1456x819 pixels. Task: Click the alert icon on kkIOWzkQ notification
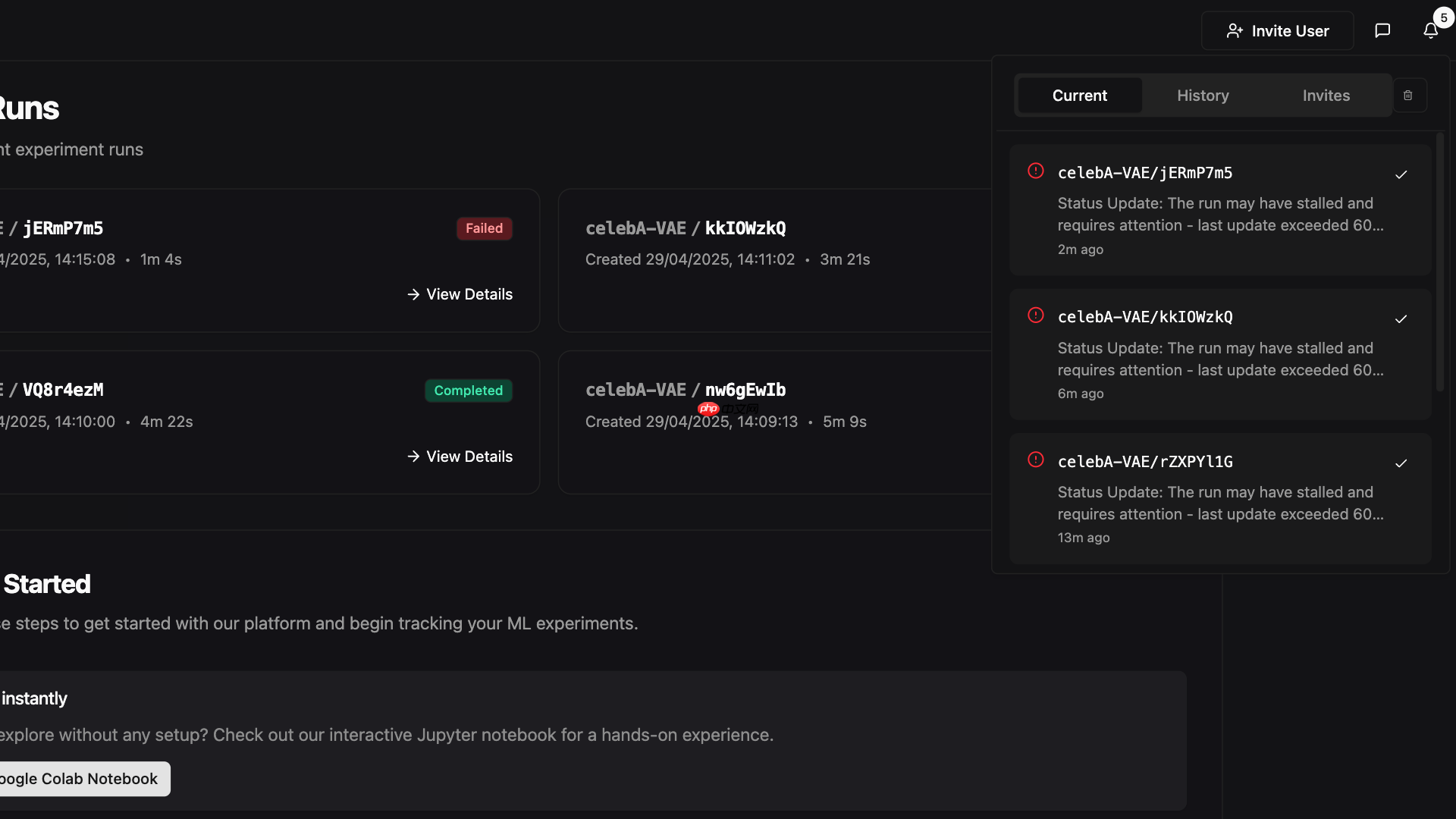click(1036, 315)
